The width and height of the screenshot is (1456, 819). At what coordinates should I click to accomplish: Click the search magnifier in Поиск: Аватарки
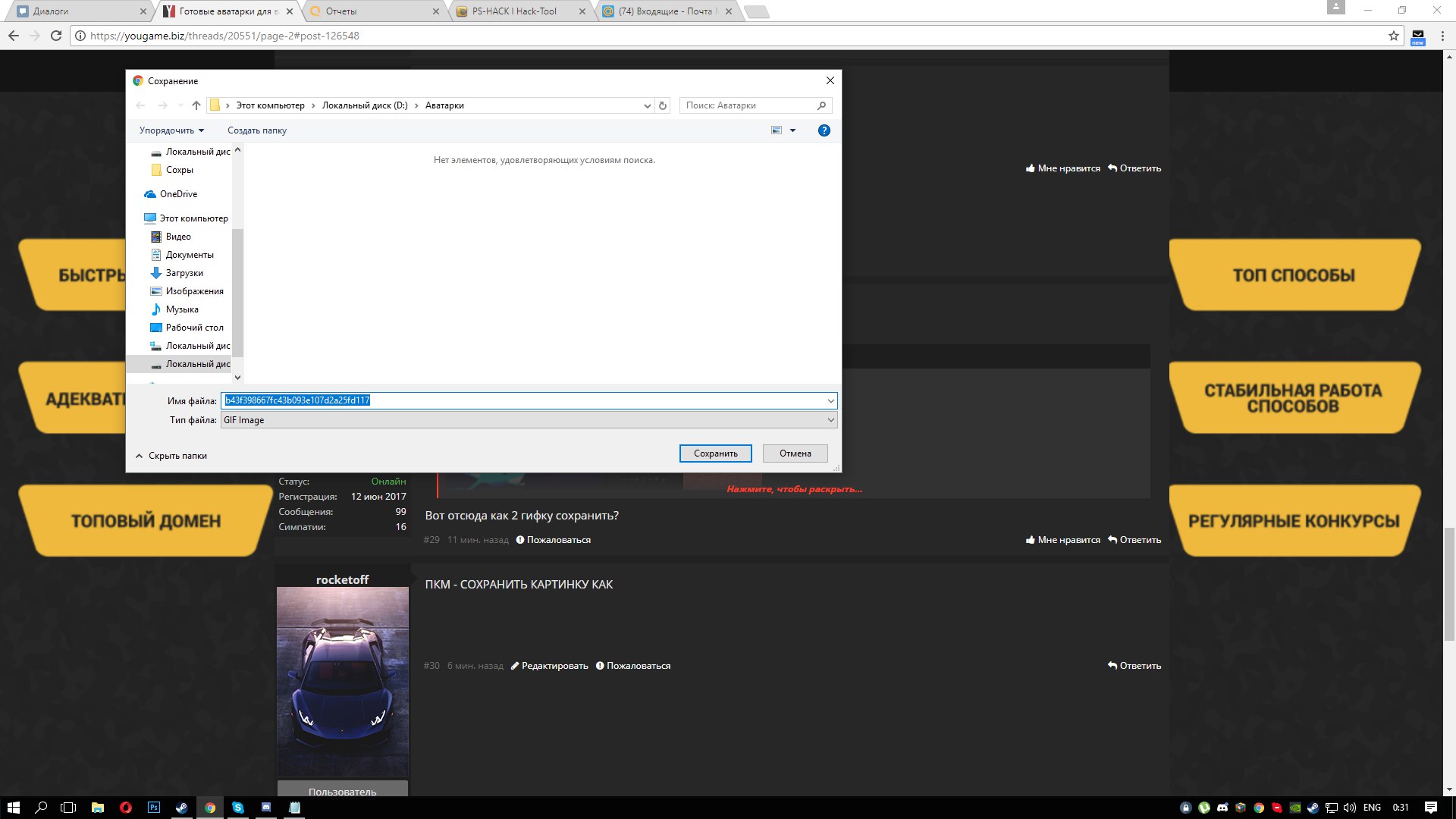(821, 105)
